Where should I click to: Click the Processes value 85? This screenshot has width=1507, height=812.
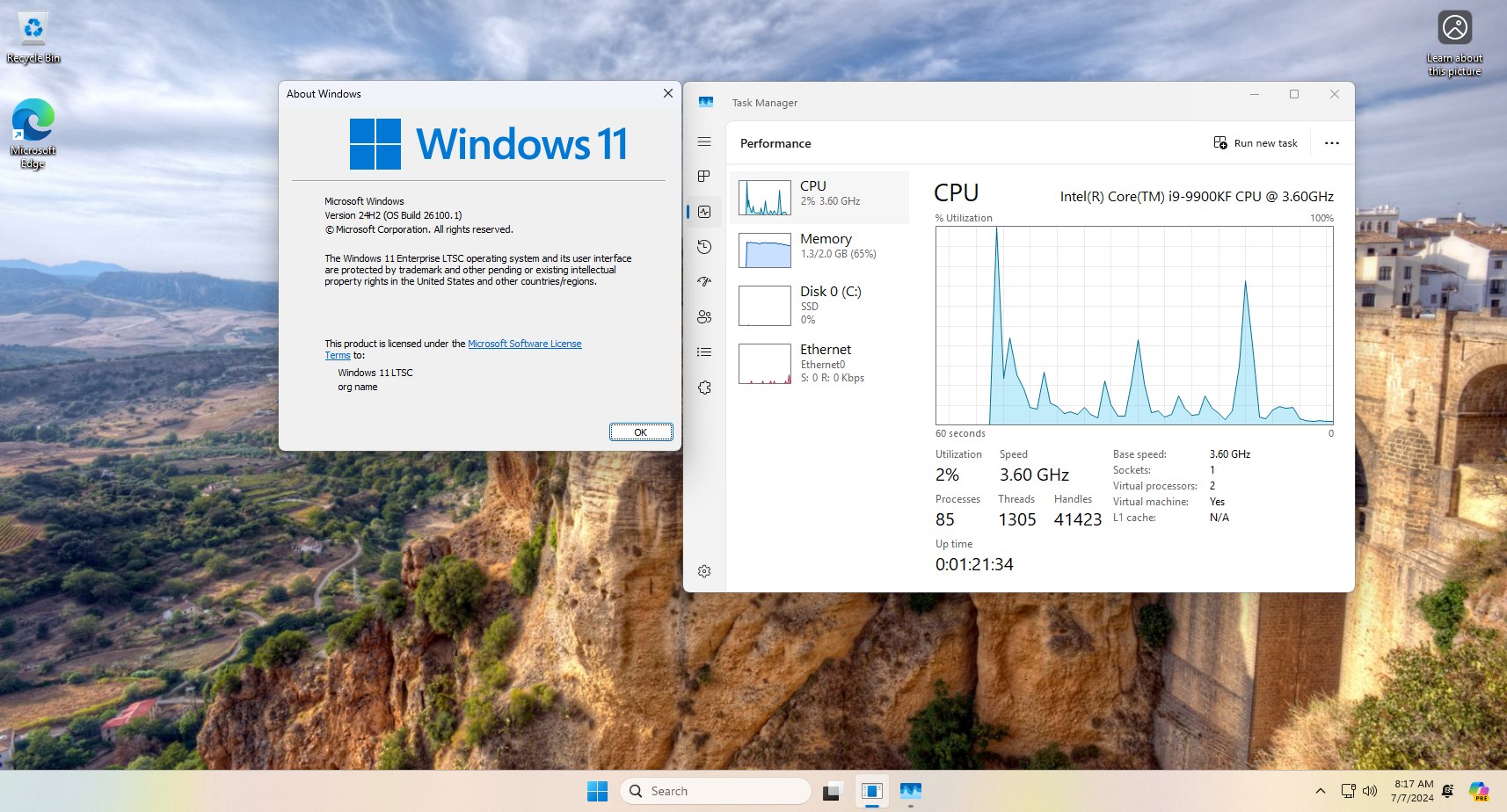click(945, 519)
